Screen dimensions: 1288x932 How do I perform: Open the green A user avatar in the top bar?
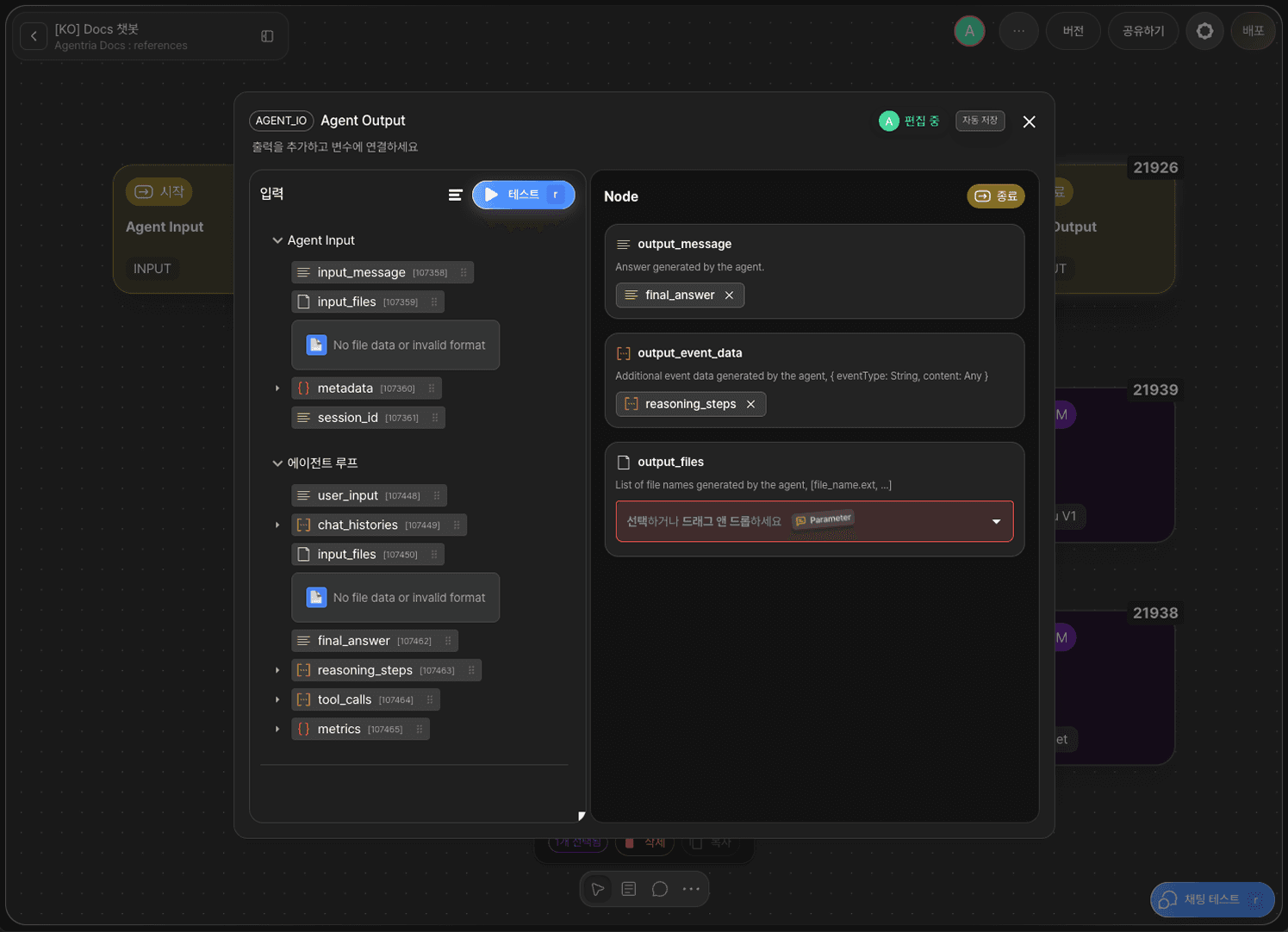coord(969,31)
